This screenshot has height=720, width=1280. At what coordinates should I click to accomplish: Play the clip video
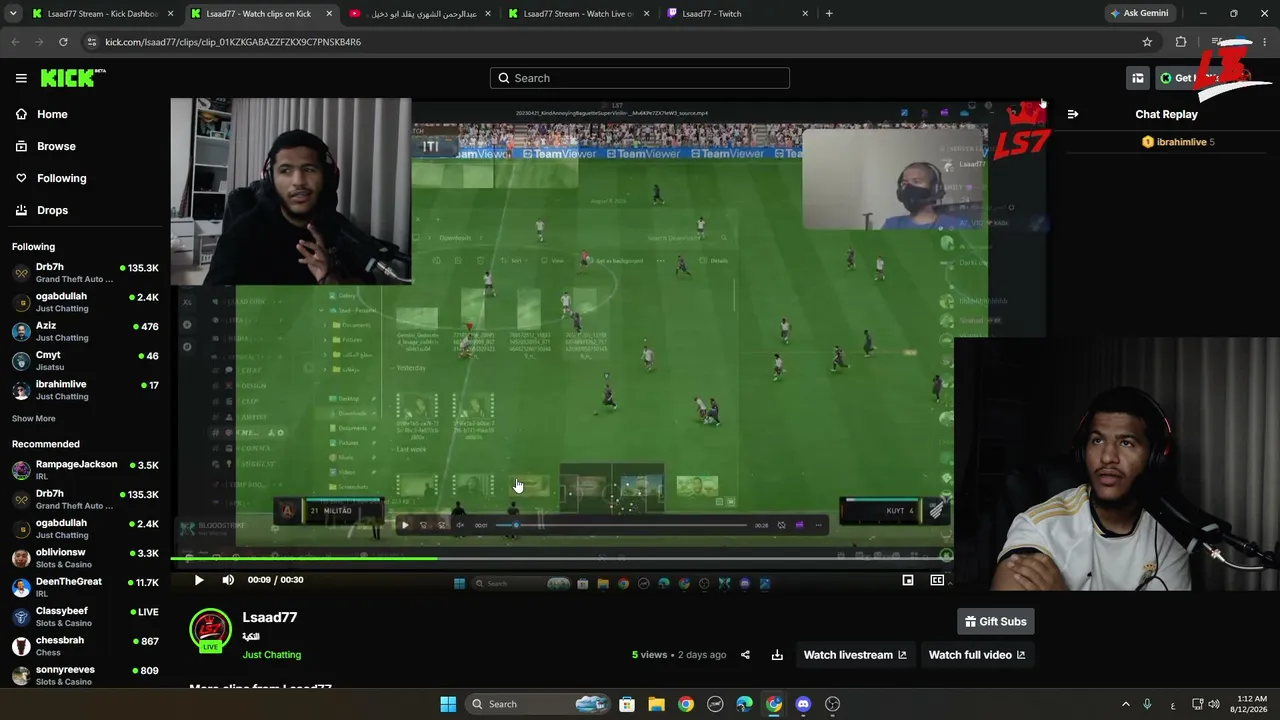point(198,580)
